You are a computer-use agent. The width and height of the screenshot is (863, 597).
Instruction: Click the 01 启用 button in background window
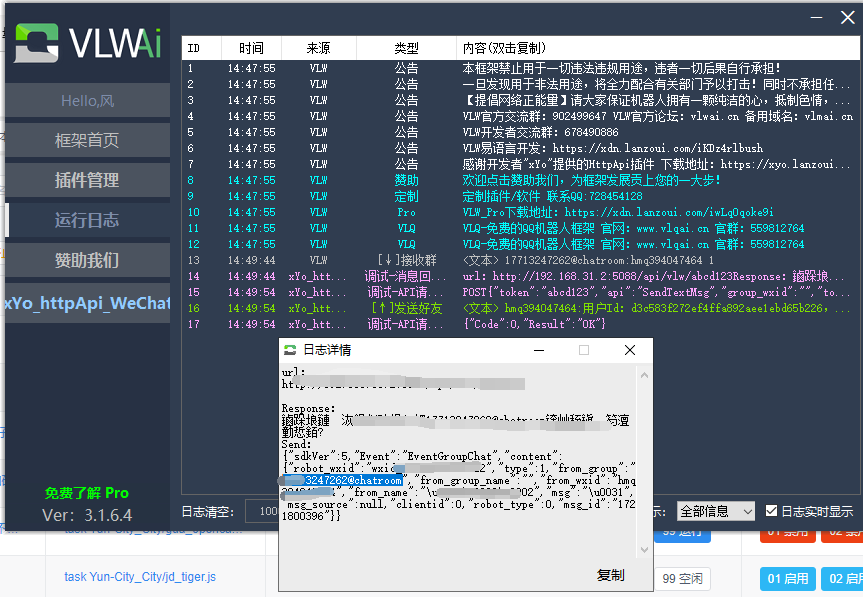(x=788, y=579)
